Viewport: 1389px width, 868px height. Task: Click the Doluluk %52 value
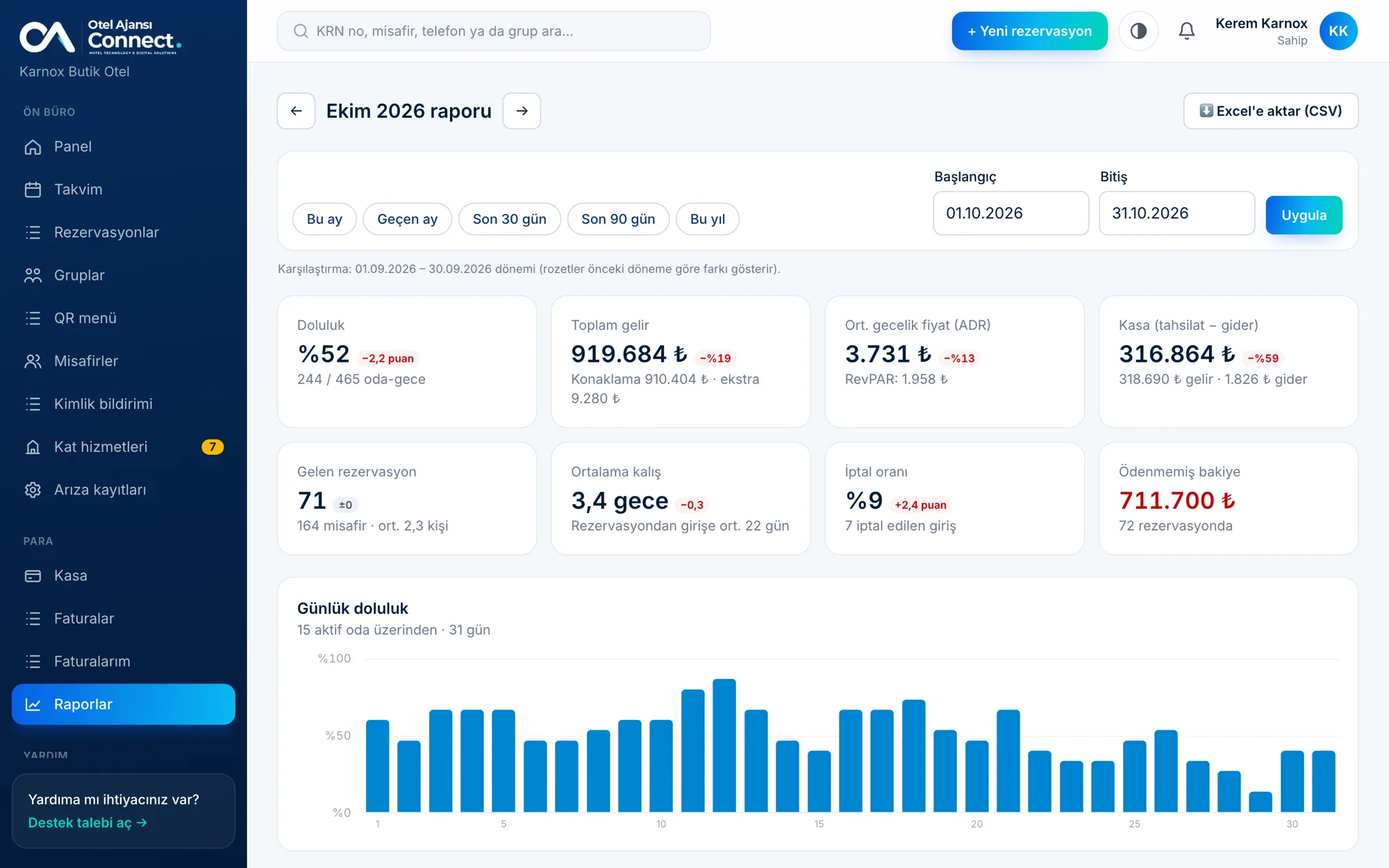[x=324, y=354]
